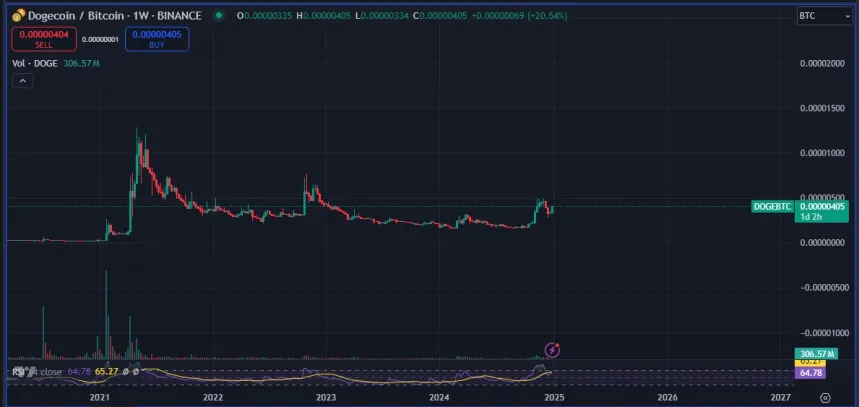Click the 2021 label on time axis
Viewport: 859px width, 407px height.
tap(99, 397)
